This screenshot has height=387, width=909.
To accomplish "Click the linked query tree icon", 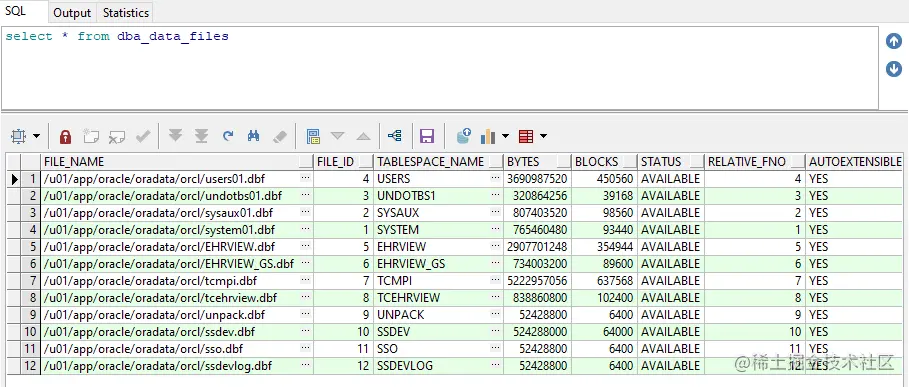I will [x=395, y=137].
